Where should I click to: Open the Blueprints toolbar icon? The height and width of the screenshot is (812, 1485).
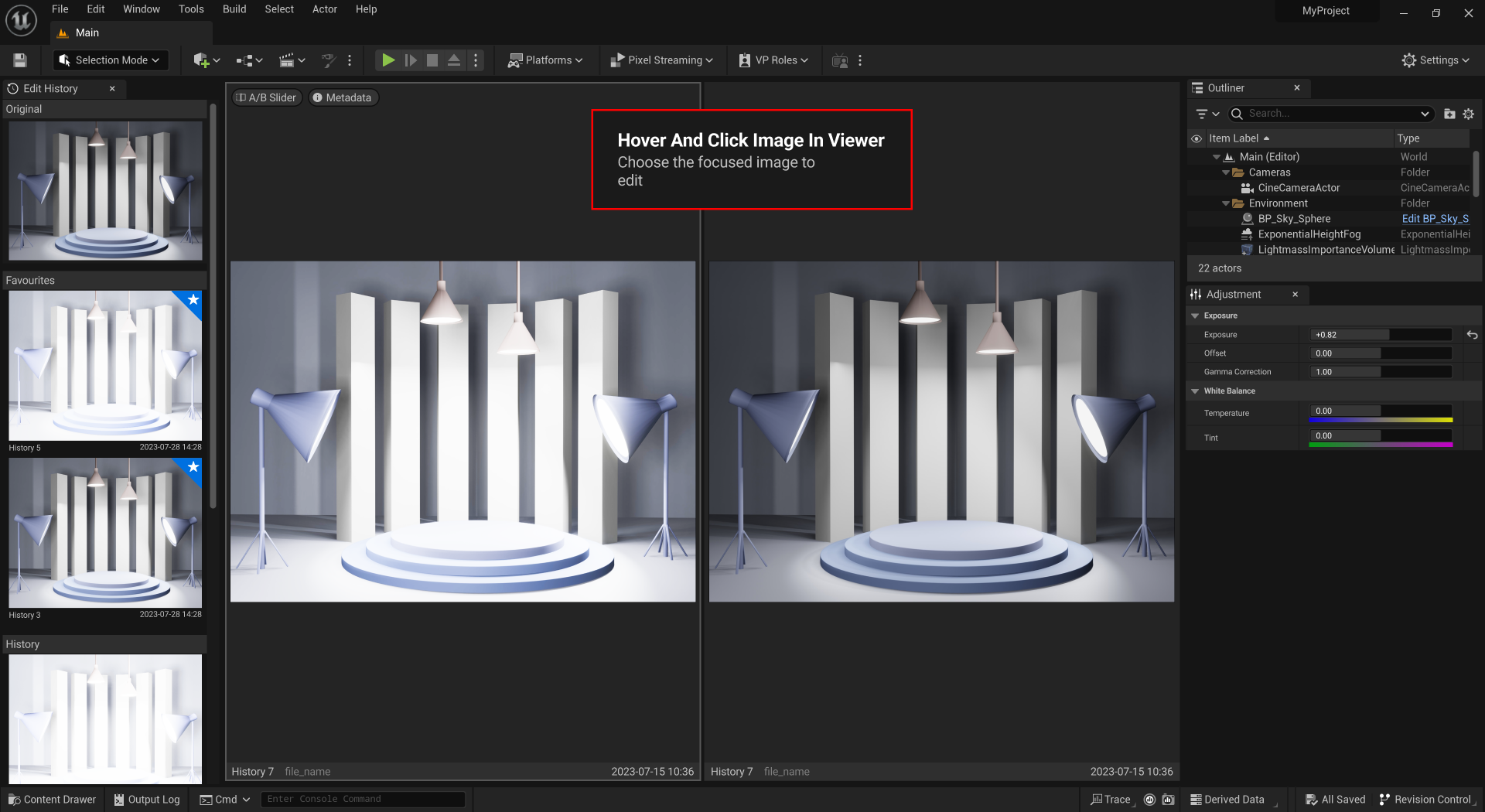249,60
